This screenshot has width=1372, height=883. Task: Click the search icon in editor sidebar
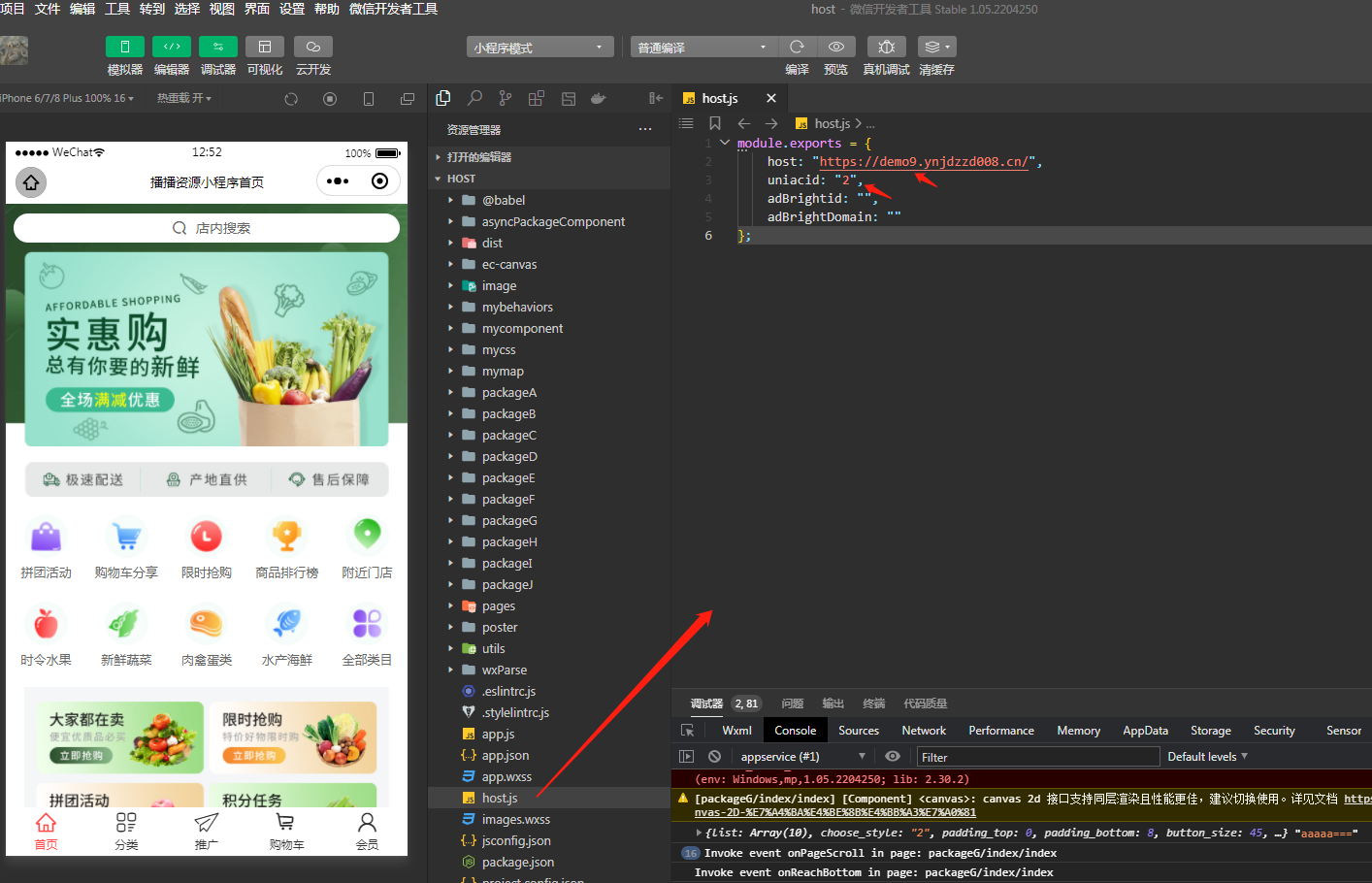click(474, 98)
